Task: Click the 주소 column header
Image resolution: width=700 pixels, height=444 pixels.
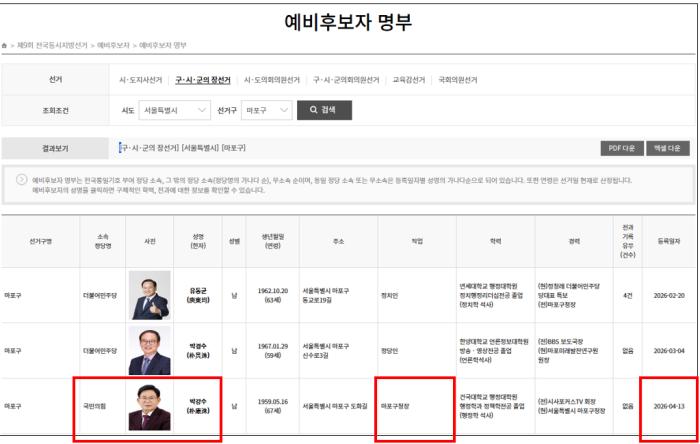Action: point(338,241)
